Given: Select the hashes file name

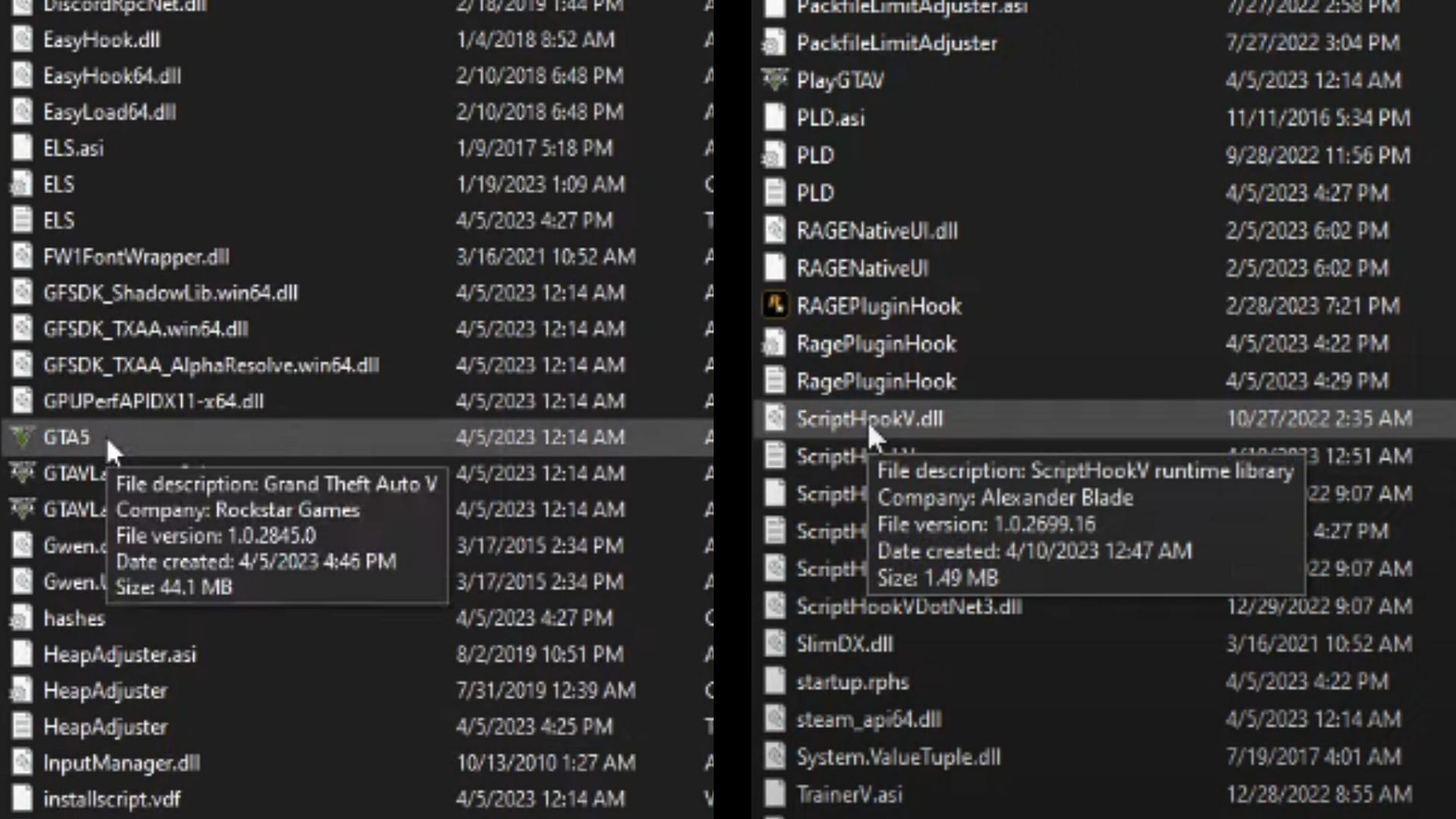Looking at the screenshot, I should (74, 618).
